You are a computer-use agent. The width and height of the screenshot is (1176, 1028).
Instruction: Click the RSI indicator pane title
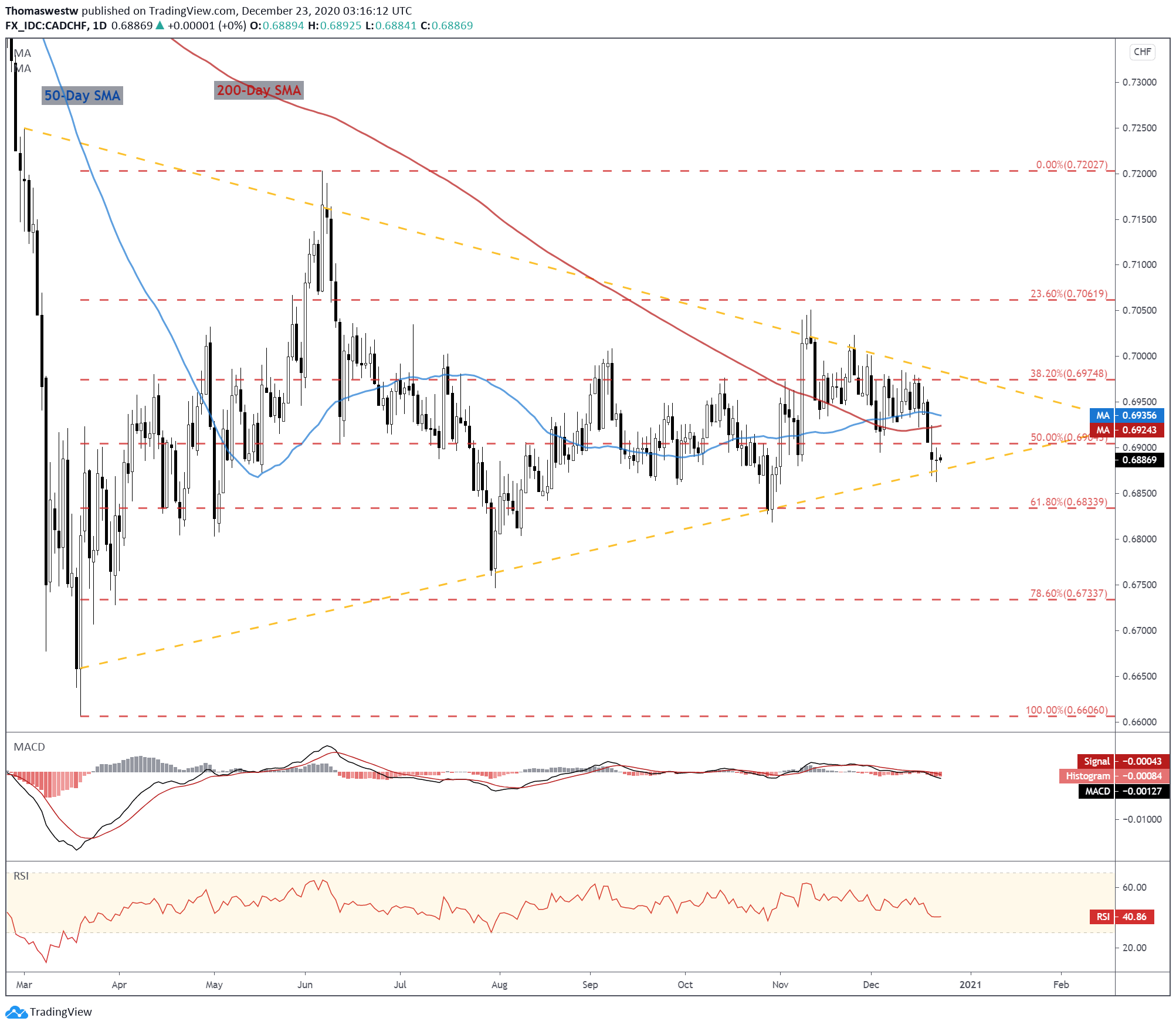tap(21, 876)
